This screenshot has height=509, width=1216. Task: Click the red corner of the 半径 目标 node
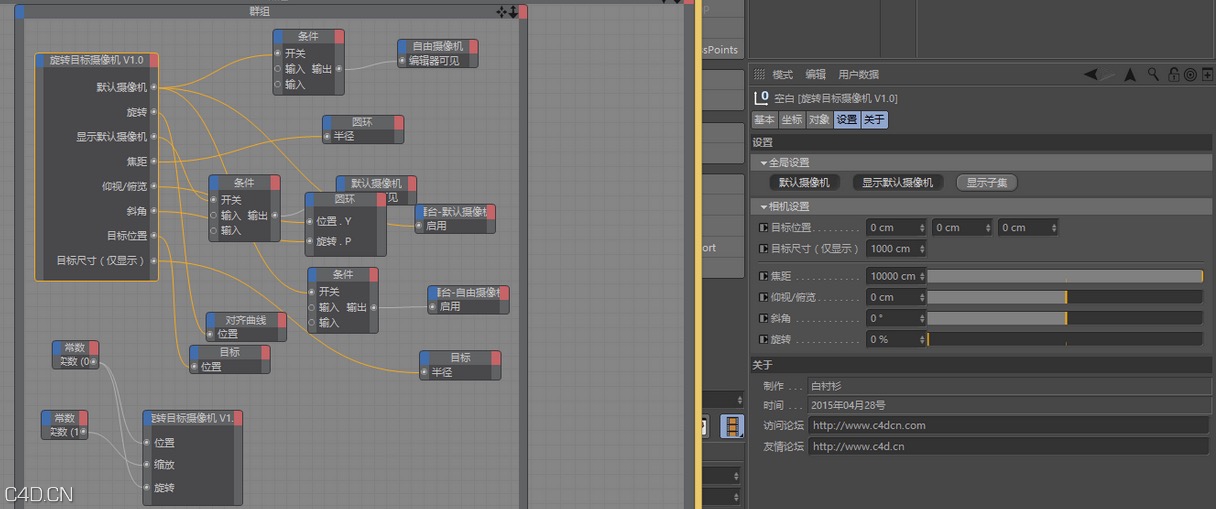pyautogui.click(x=495, y=357)
